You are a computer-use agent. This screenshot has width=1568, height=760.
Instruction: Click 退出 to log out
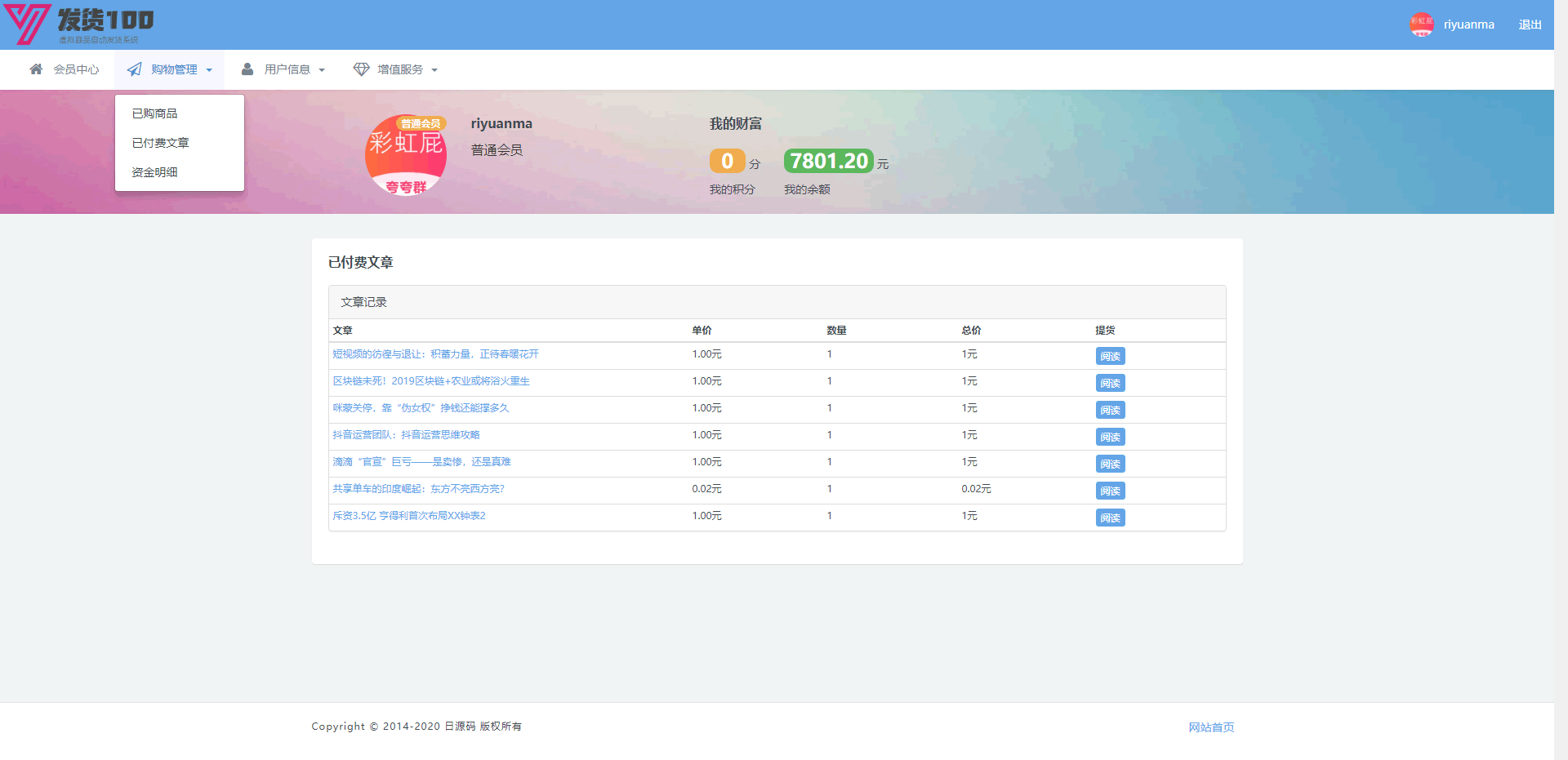coord(1530,24)
